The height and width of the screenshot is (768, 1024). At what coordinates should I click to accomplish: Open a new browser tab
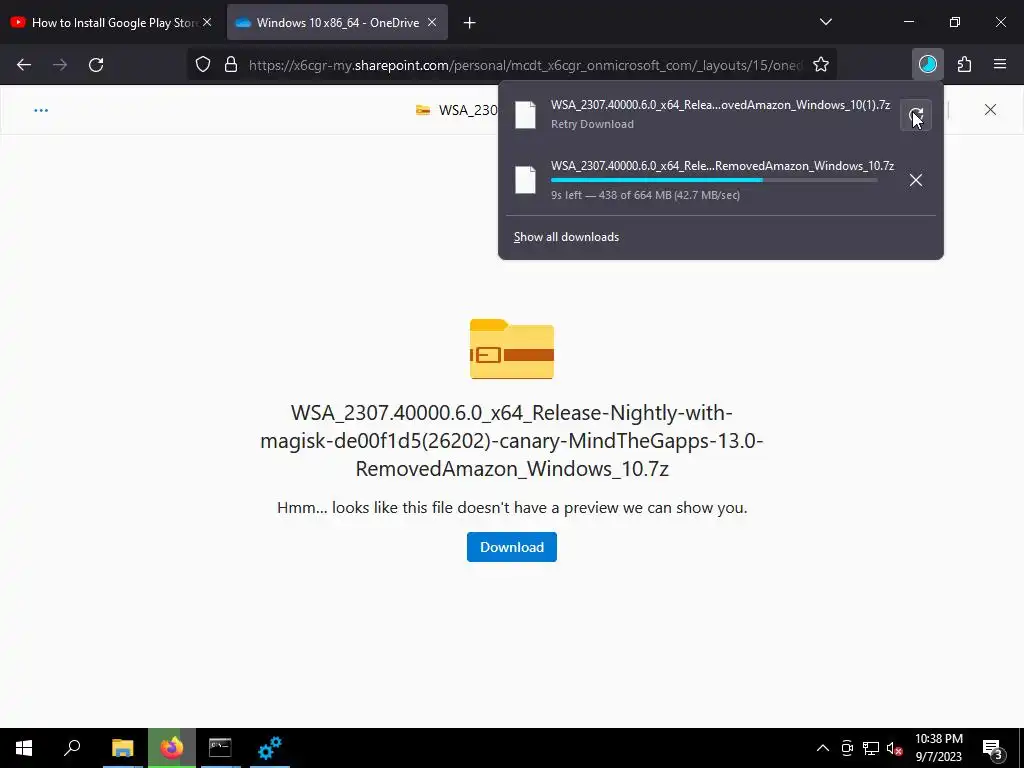coord(469,23)
